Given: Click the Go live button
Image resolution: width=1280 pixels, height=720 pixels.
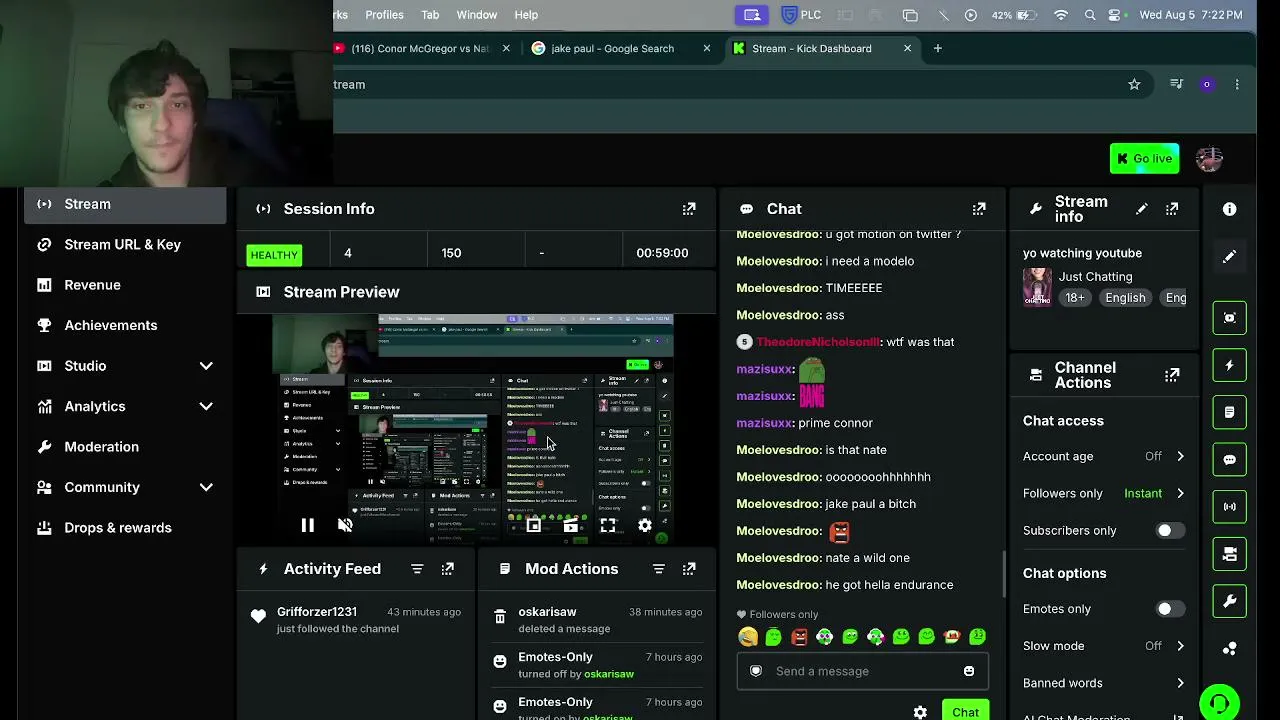Looking at the screenshot, I should pos(1144,159).
